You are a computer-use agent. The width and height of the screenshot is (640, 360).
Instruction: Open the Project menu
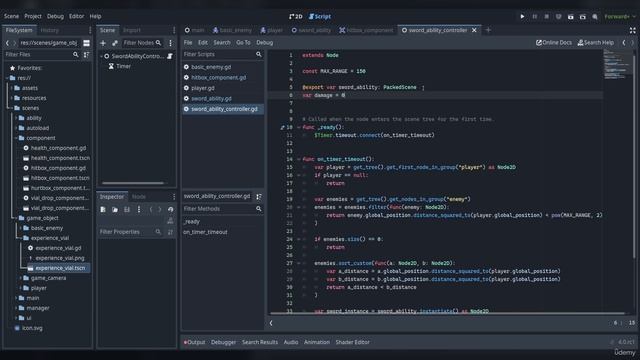[33, 16]
